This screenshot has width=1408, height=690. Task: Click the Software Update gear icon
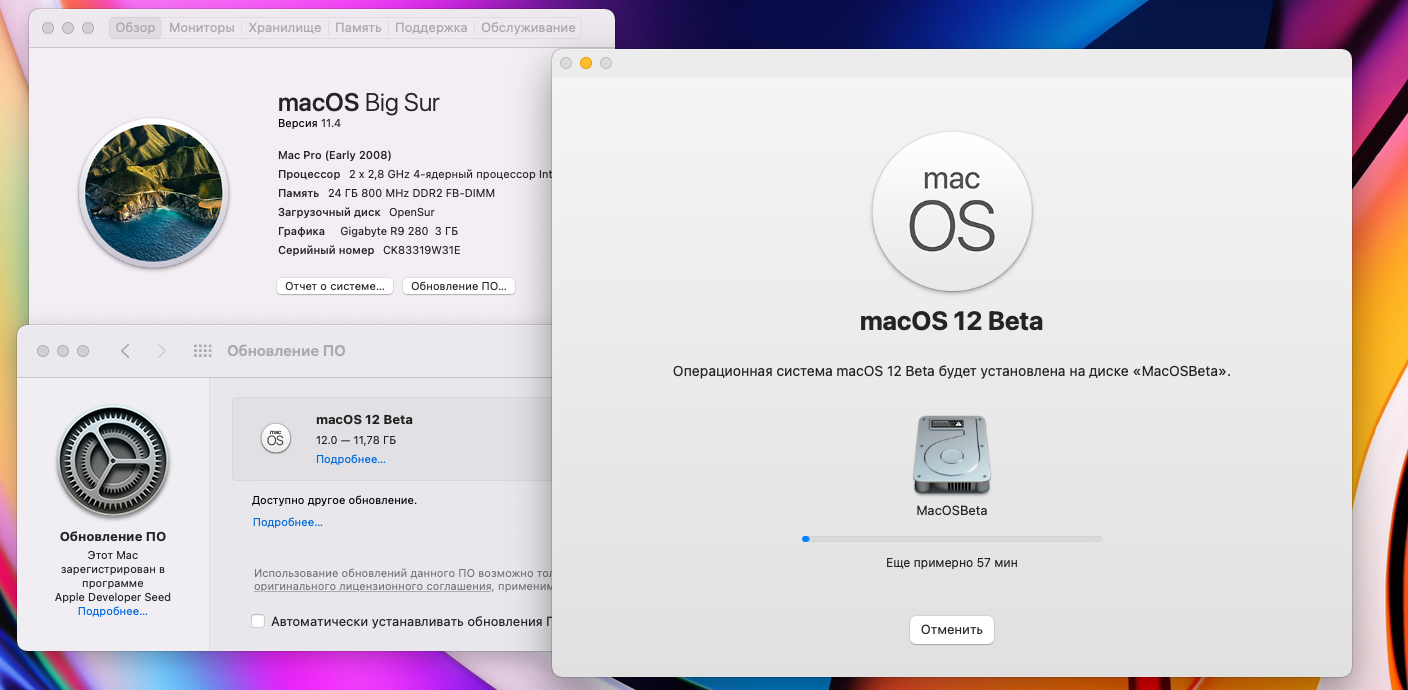pos(113,462)
